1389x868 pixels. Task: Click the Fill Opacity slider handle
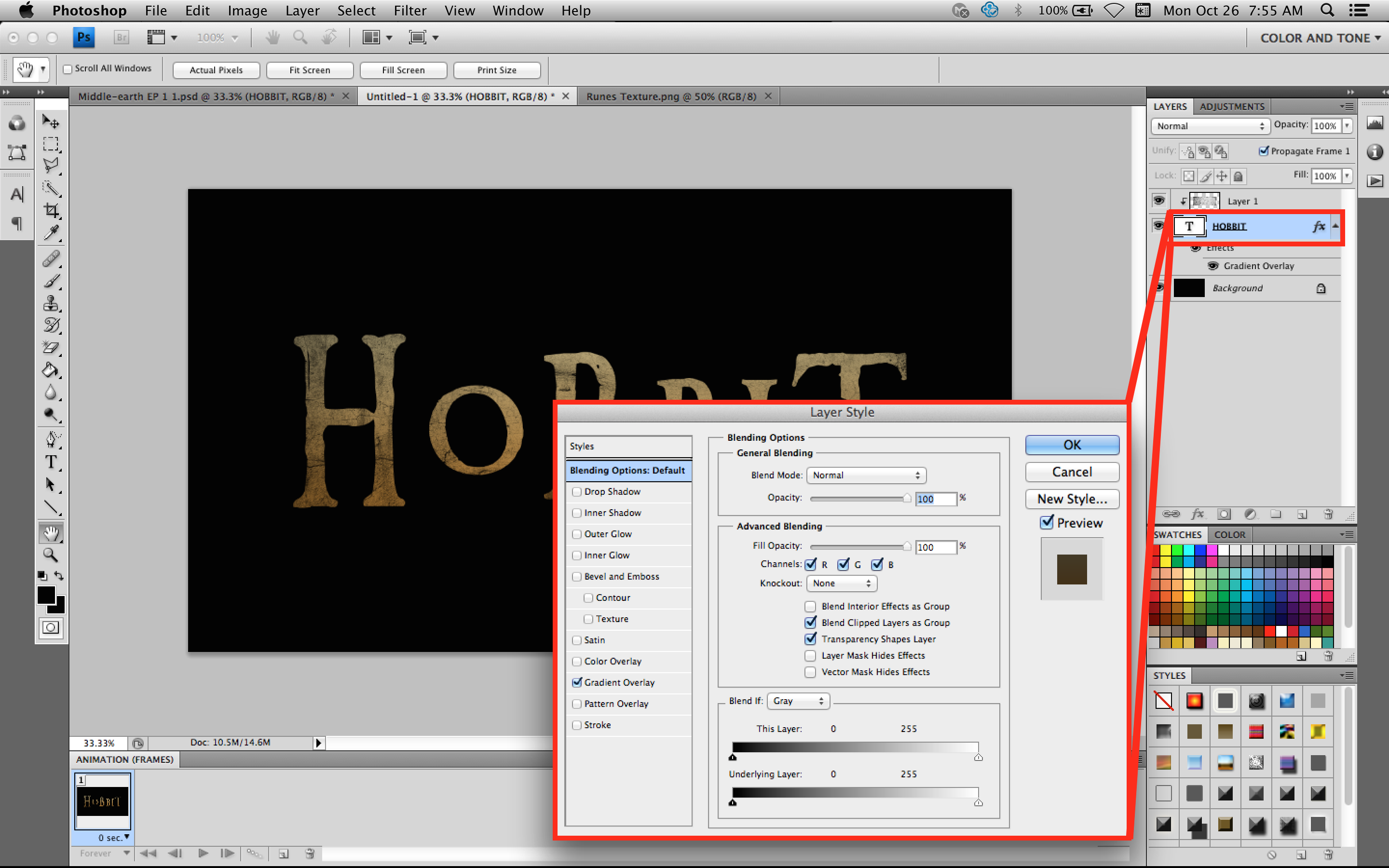pos(907,546)
